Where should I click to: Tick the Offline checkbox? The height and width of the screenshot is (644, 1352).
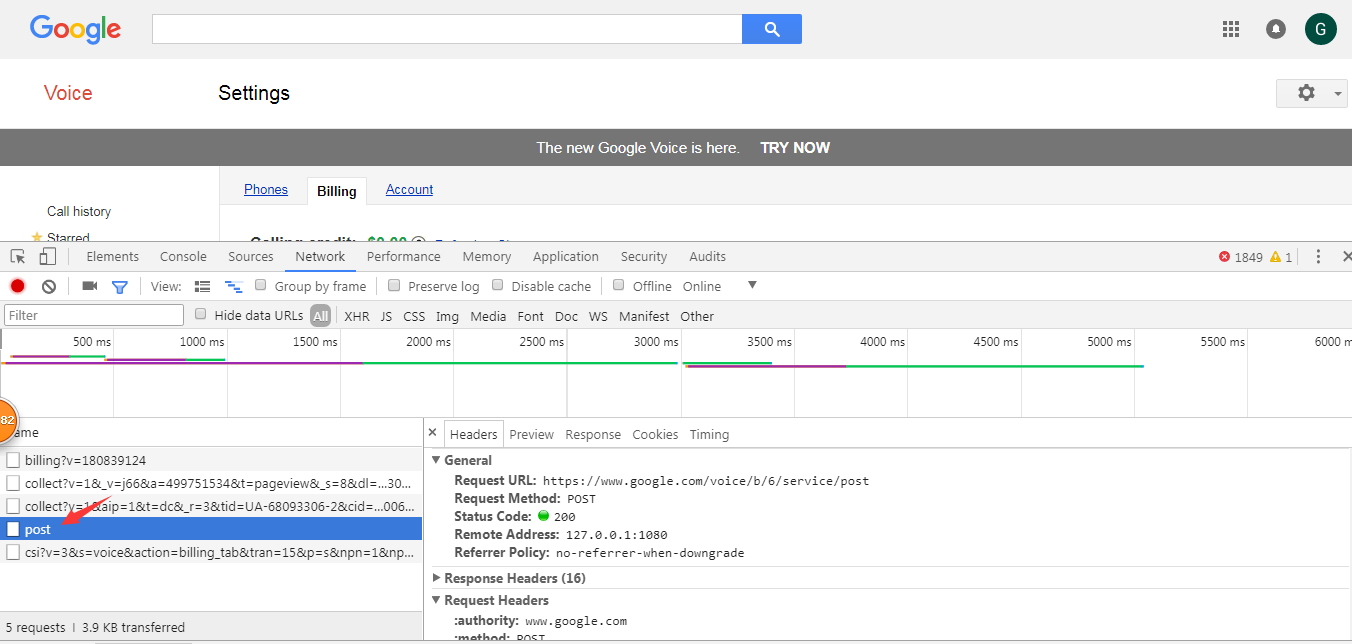pos(619,285)
